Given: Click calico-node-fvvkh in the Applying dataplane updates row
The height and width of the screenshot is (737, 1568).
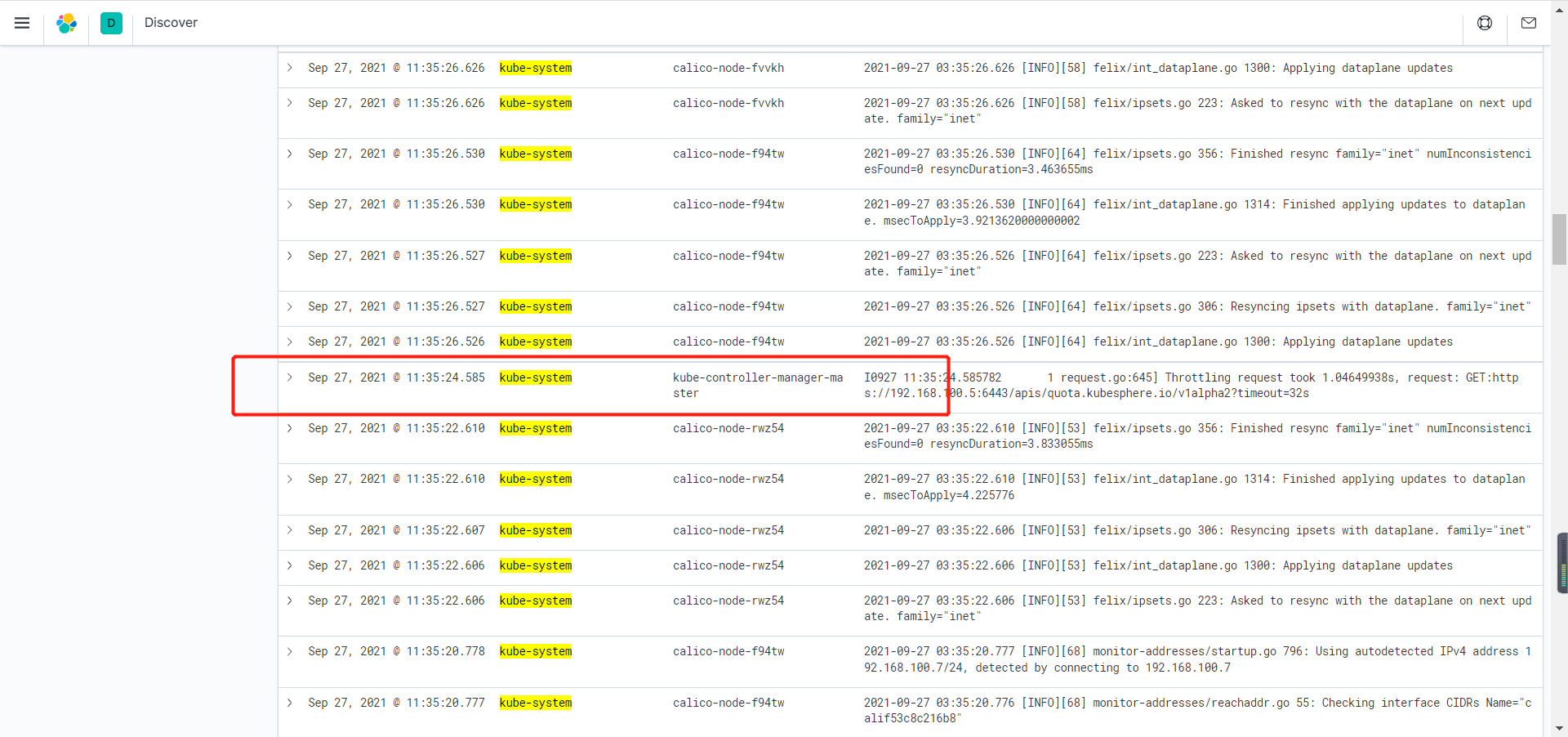Looking at the screenshot, I should click(x=728, y=68).
